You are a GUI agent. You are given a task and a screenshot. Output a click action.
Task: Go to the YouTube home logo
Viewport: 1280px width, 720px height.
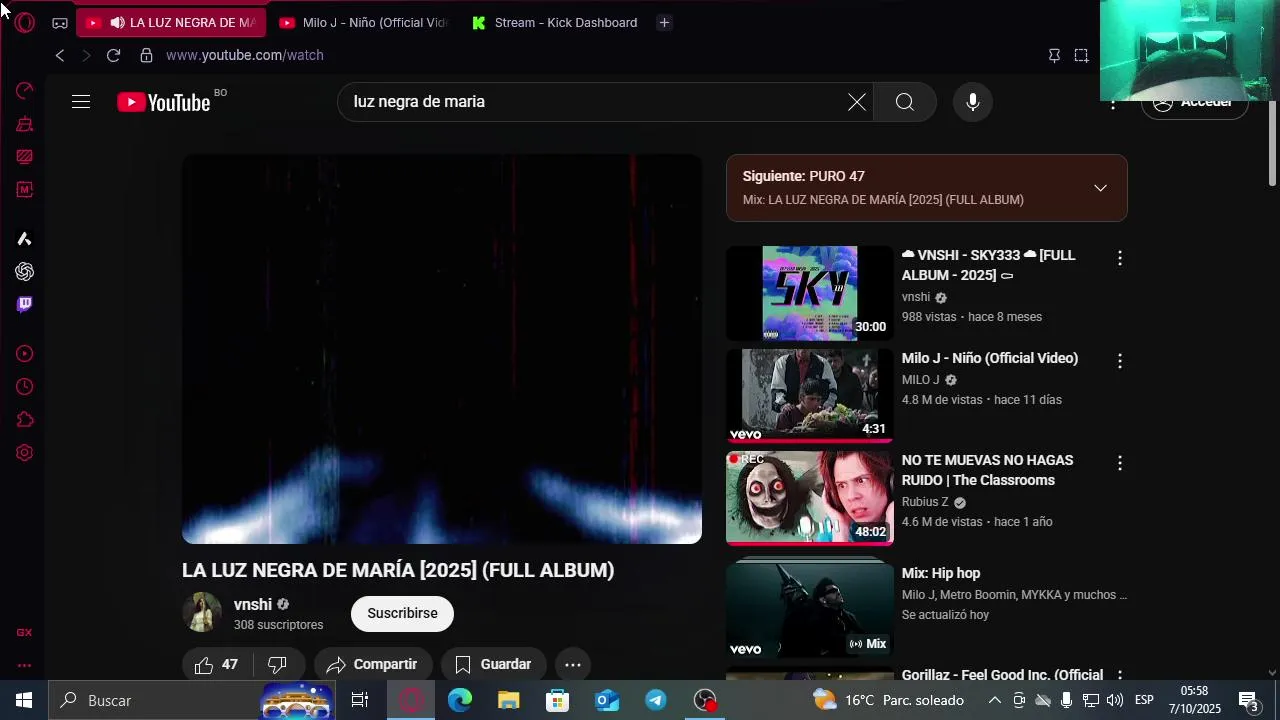[x=164, y=102]
